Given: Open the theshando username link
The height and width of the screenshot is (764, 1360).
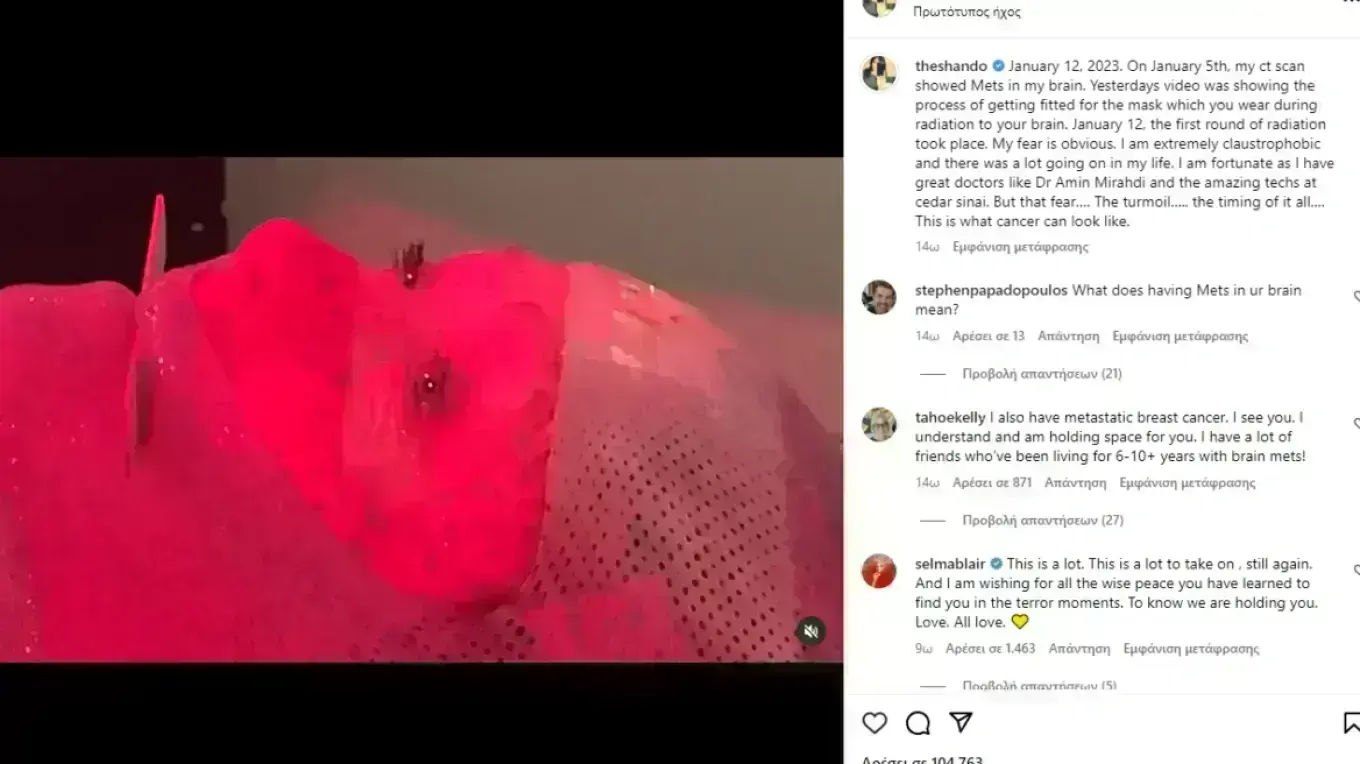Looking at the screenshot, I should coord(951,66).
